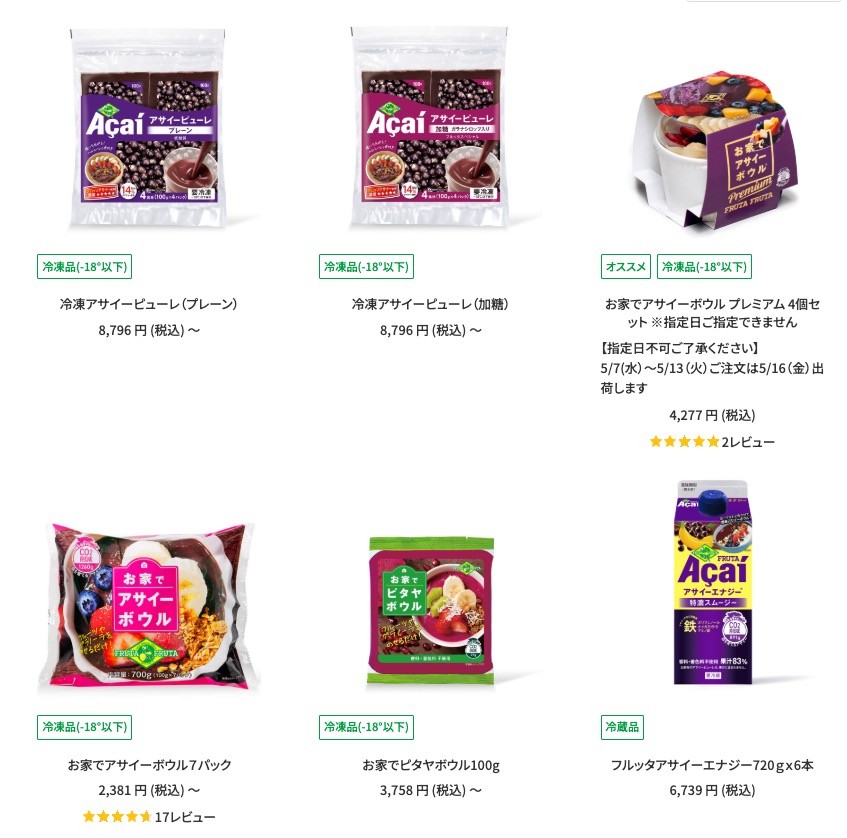The width and height of the screenshot is (847, 838).
Task: Click the 冷凍アサイーピューレ(加糖) title
Action: pos(430,304)
